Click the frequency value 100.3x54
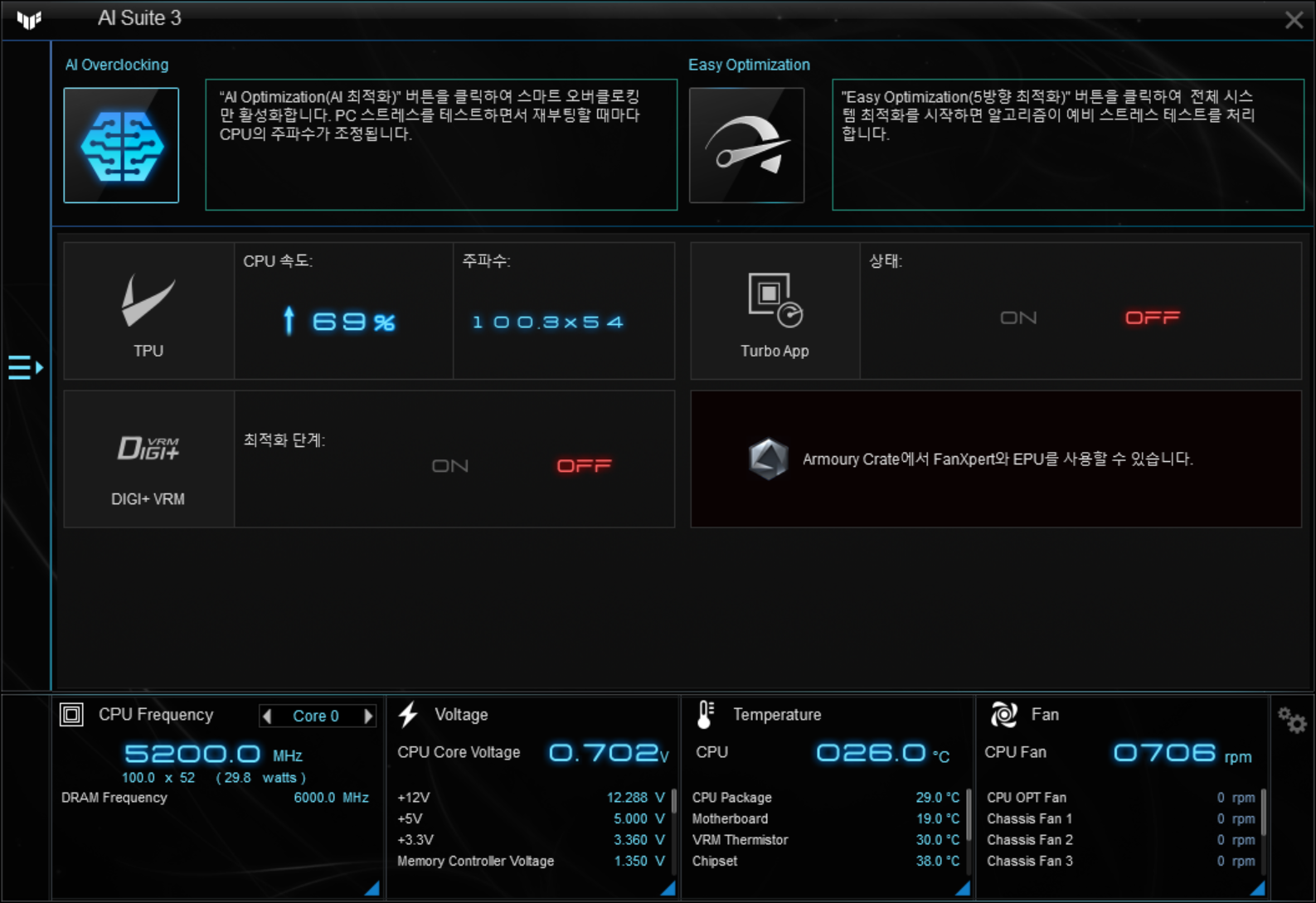 pyautogui.click(x=547, y=322)
